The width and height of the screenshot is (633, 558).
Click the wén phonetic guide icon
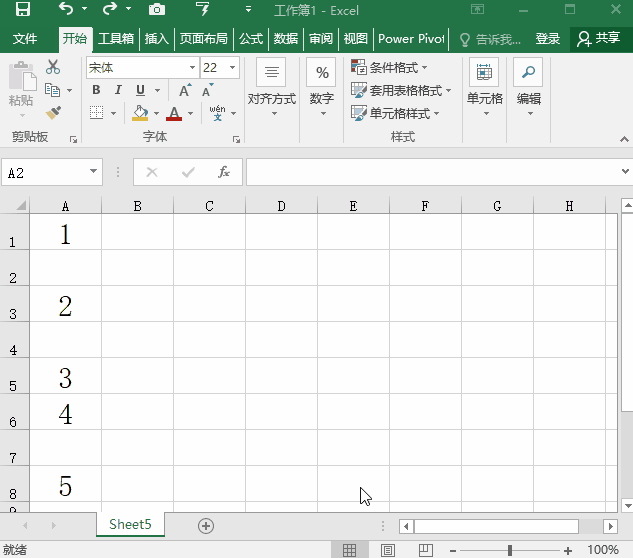217,113
